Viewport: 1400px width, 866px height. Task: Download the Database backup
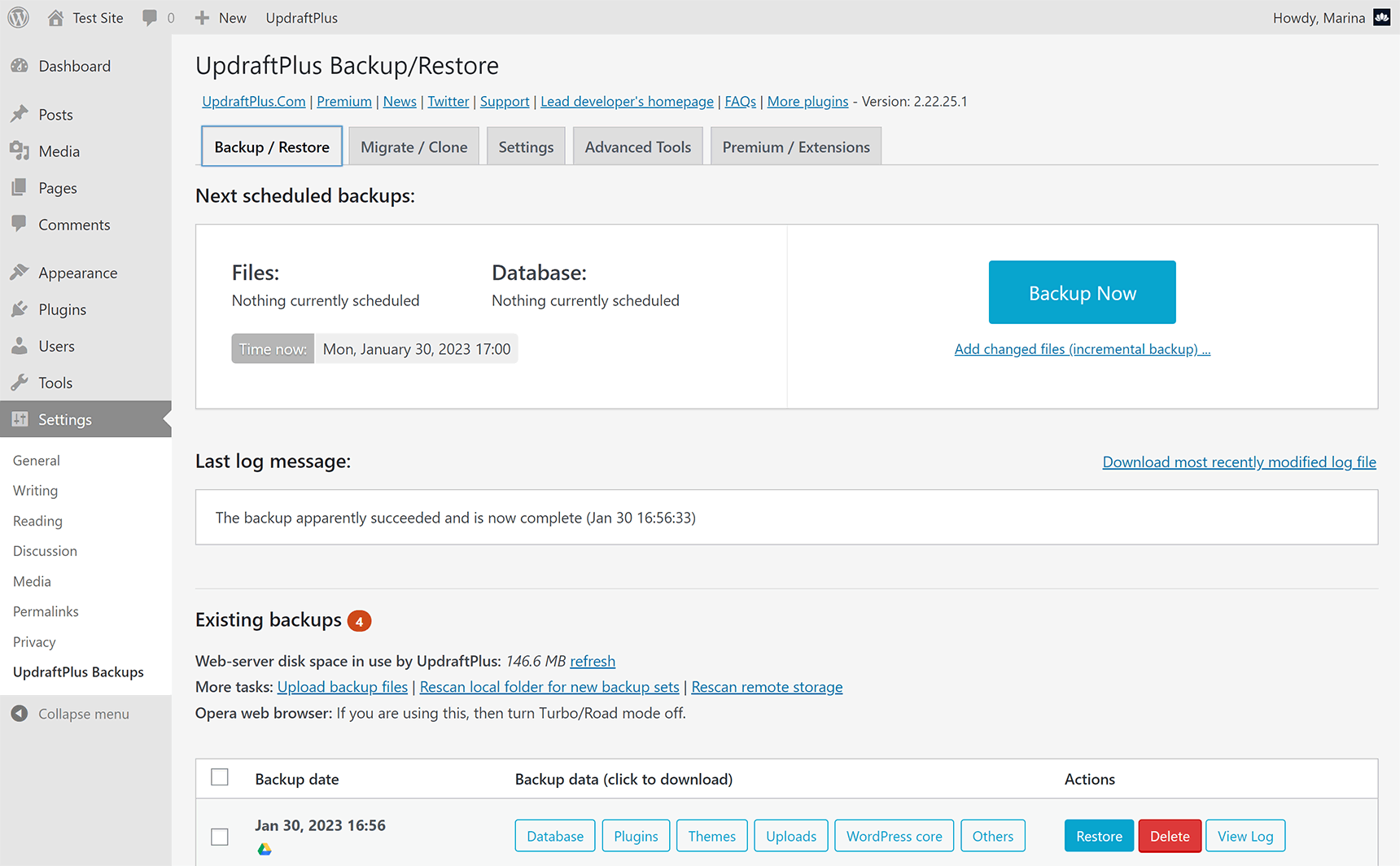pos(555,836)
